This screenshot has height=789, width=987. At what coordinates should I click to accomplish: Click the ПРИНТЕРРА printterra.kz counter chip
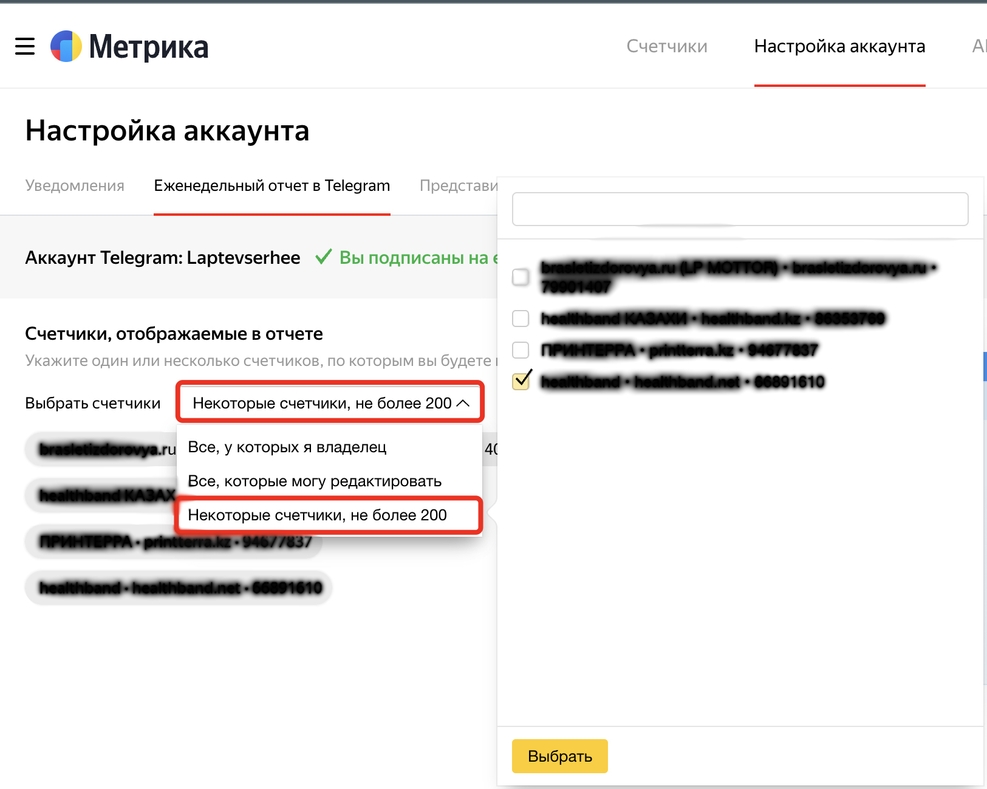click(x=174, y=542)
